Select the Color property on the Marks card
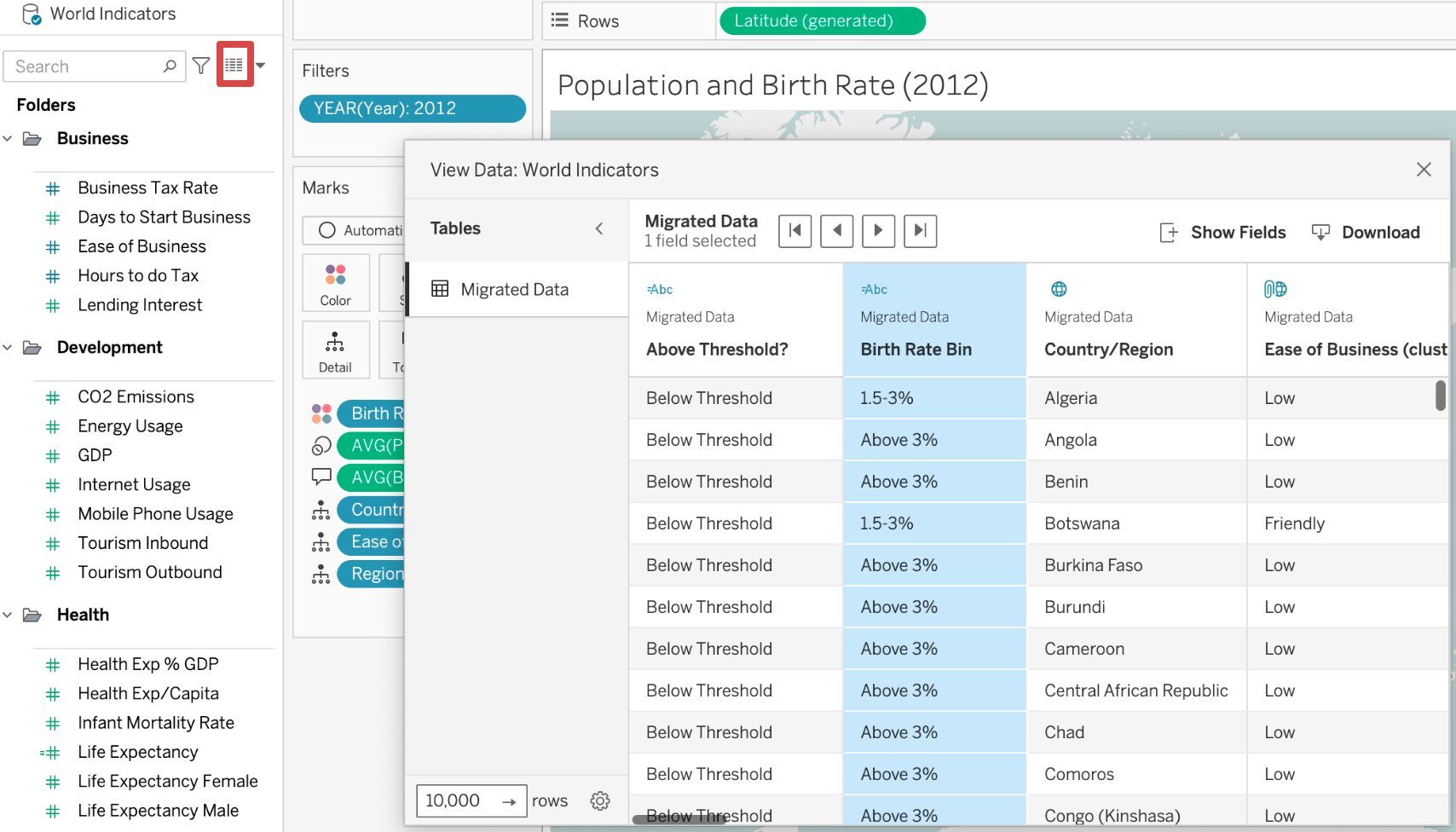Screen dimensions: 1456x832 point(335,282)
